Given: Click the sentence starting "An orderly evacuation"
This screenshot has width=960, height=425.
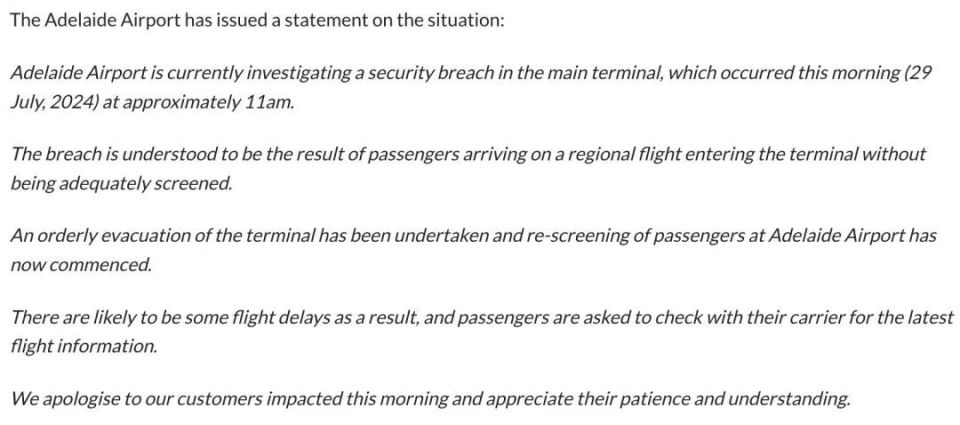Looking at the screenshot, I should tap(473, 250).
